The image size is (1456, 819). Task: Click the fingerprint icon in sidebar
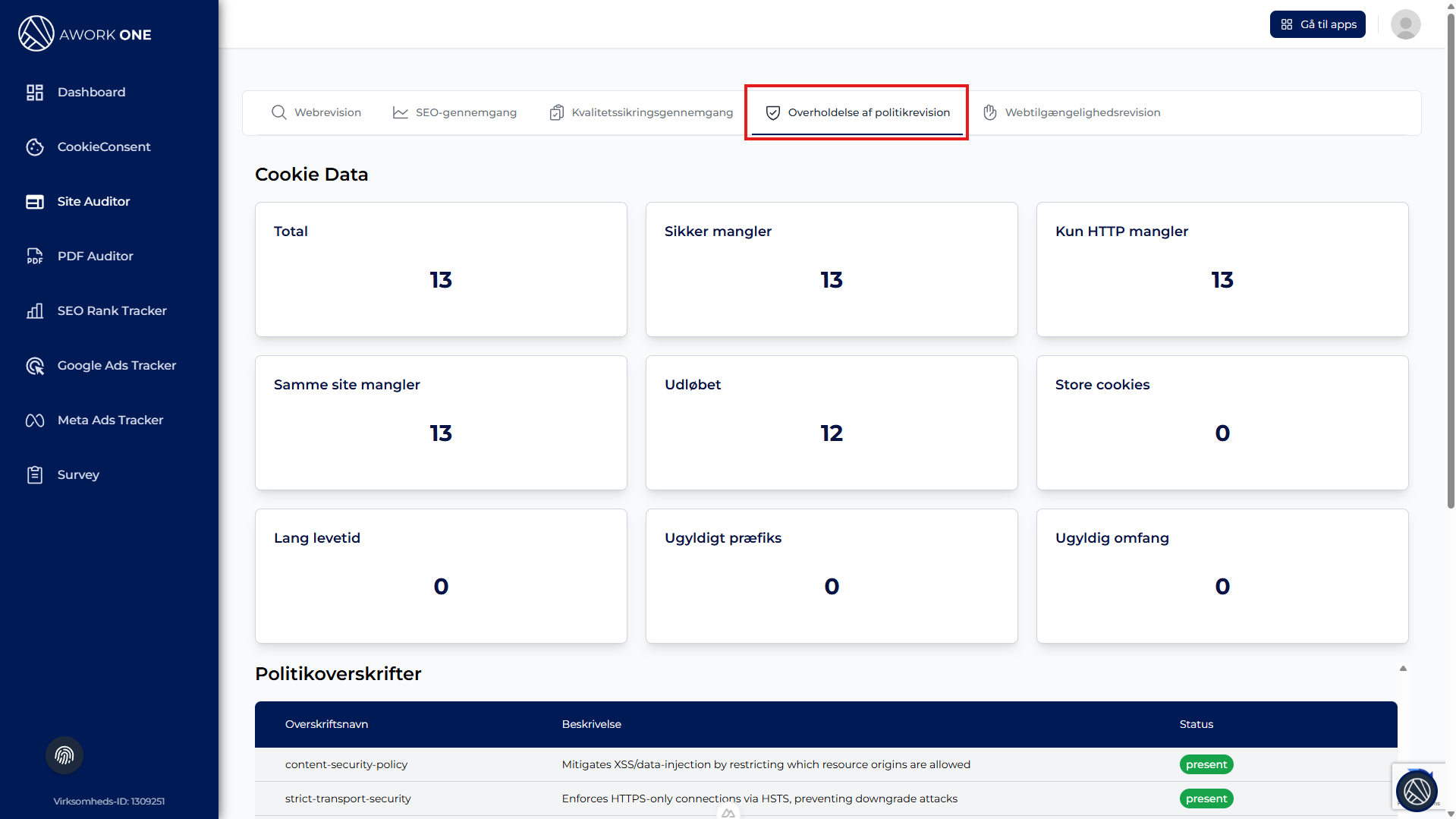pyautogui.click(x=64, y=755)
